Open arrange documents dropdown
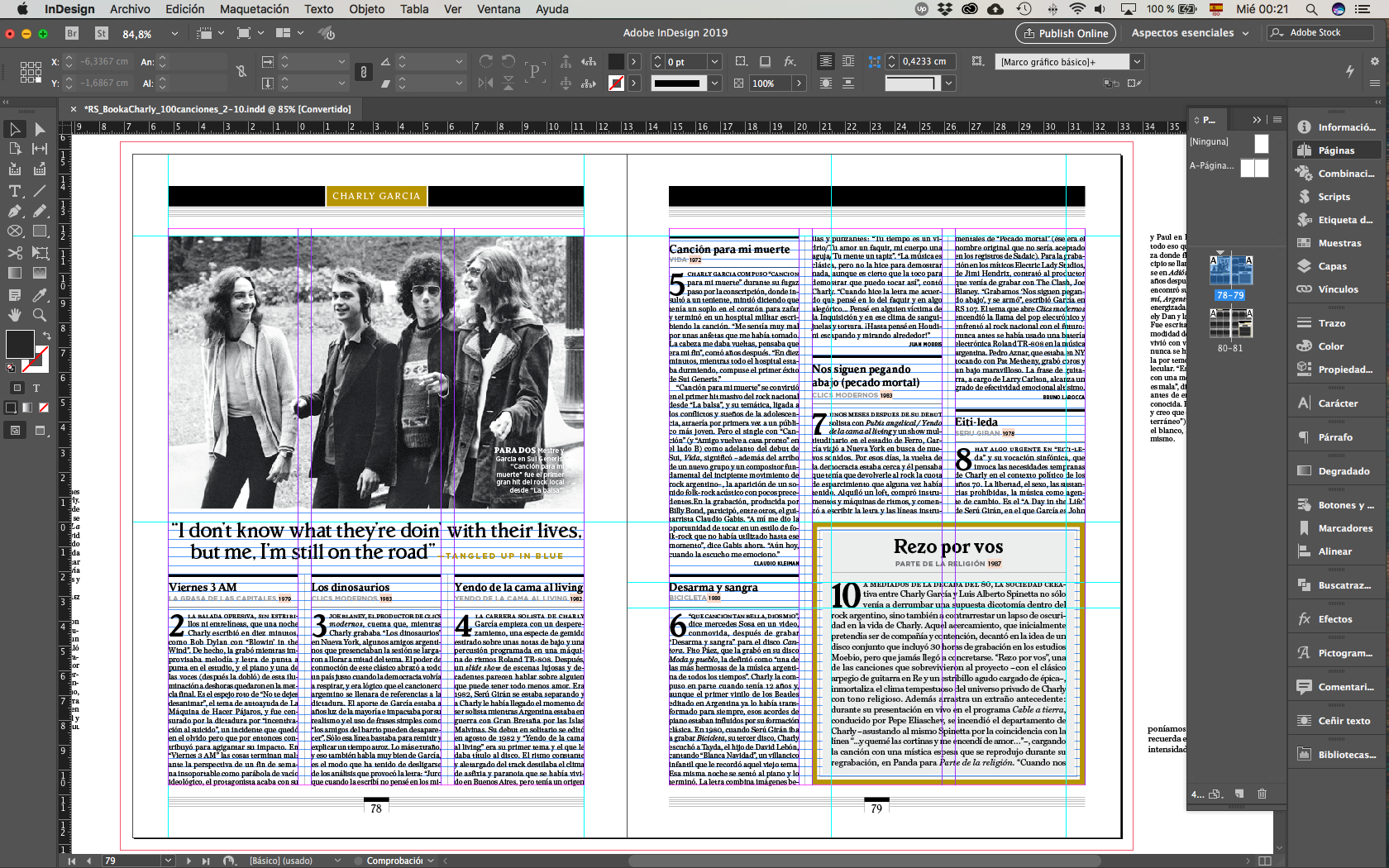This screenshot has height=868, width=1389. 300,33
